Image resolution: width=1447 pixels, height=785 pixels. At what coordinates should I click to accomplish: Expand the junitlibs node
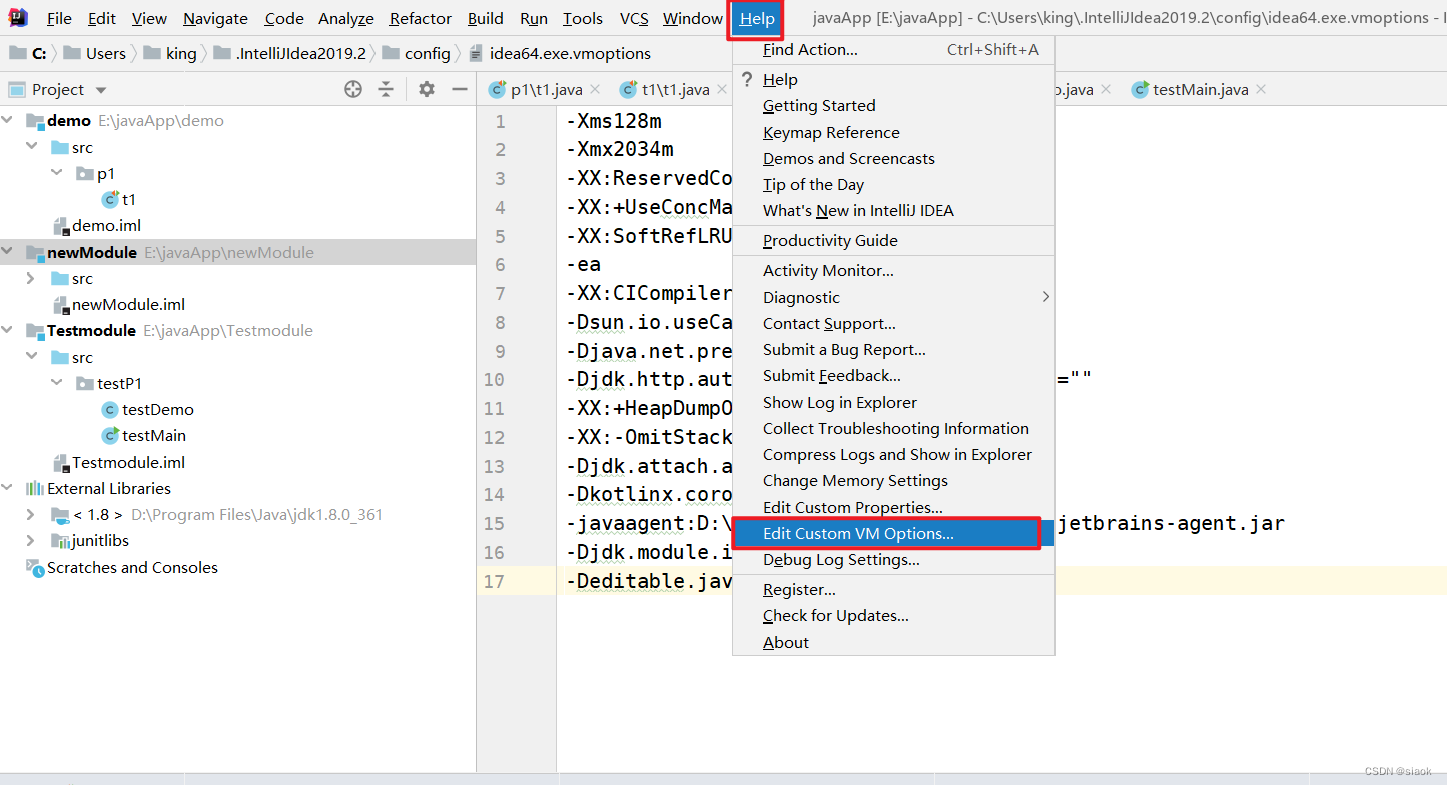click(x=32, y=540)
